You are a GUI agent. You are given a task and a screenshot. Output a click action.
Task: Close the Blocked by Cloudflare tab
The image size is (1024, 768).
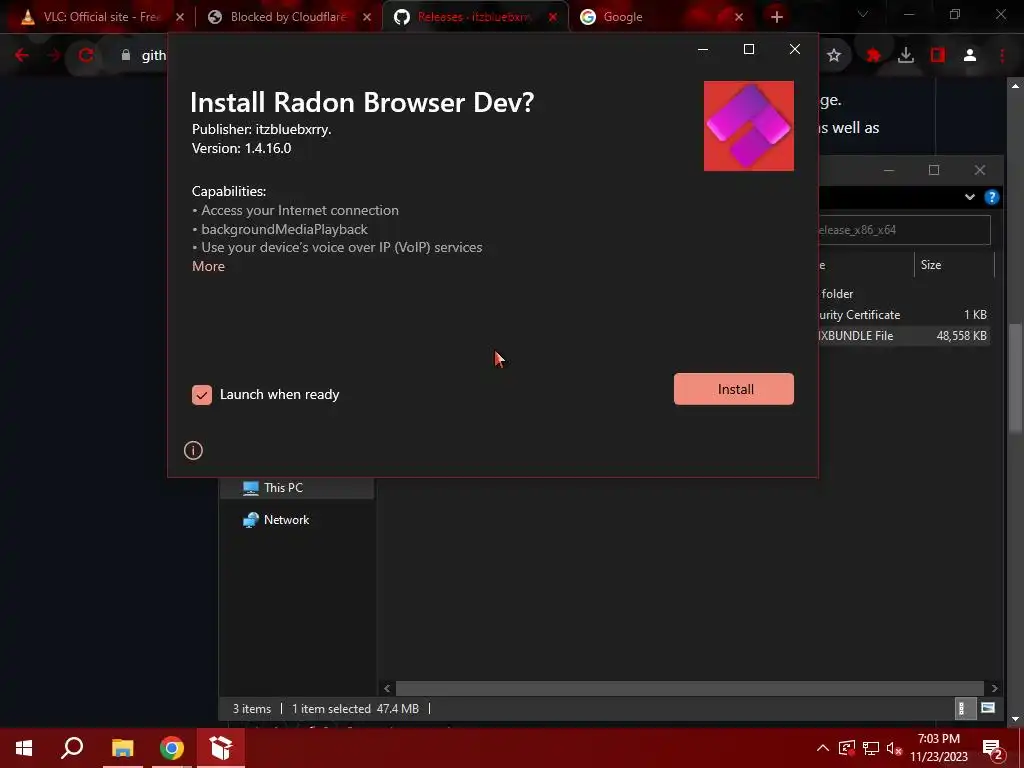(x=367, y=17)
